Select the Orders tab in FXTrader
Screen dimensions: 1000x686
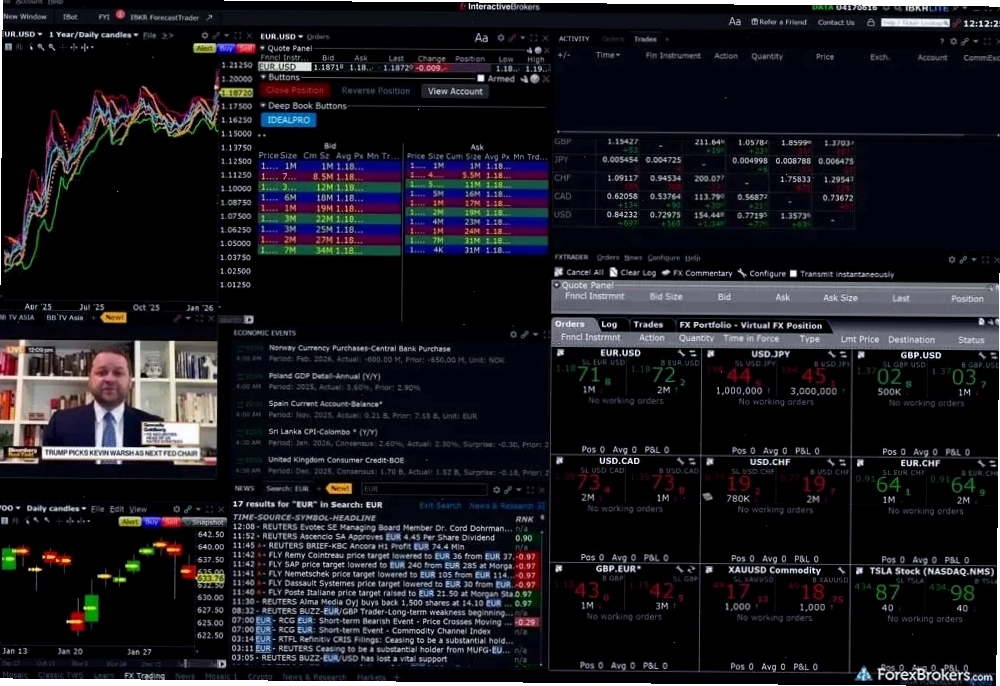570,324
